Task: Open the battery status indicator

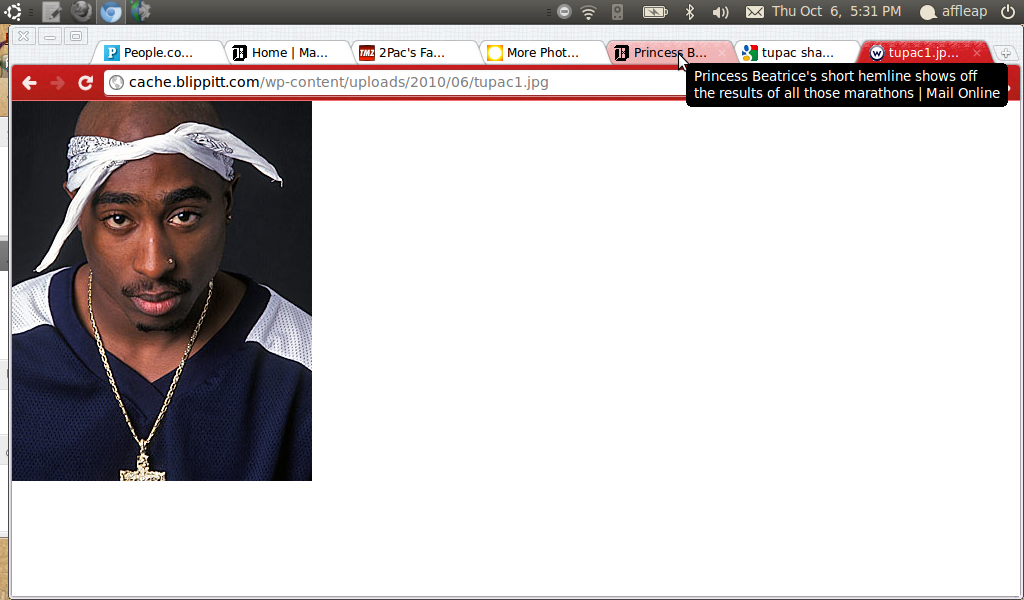Action: click(655, 12)
